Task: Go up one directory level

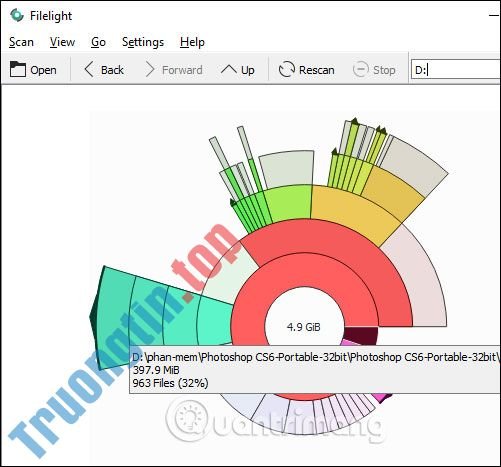Action: tap(238, 70)
